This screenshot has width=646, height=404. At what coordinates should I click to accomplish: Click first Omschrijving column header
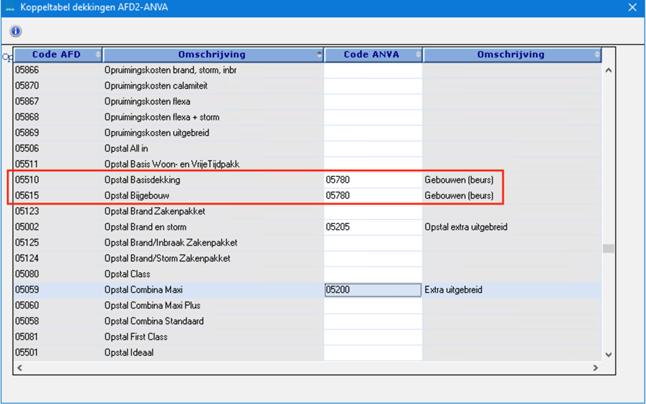(212, 55)
